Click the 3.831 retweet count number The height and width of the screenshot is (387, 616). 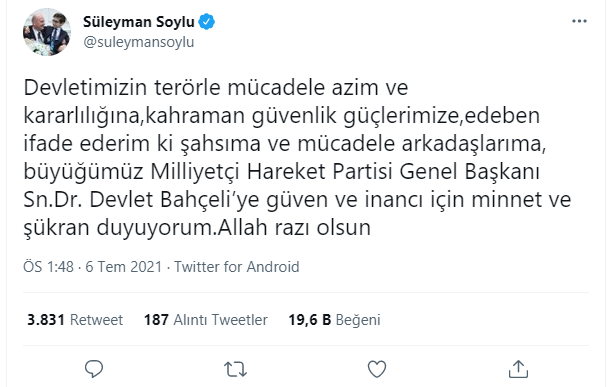point(46,320)
